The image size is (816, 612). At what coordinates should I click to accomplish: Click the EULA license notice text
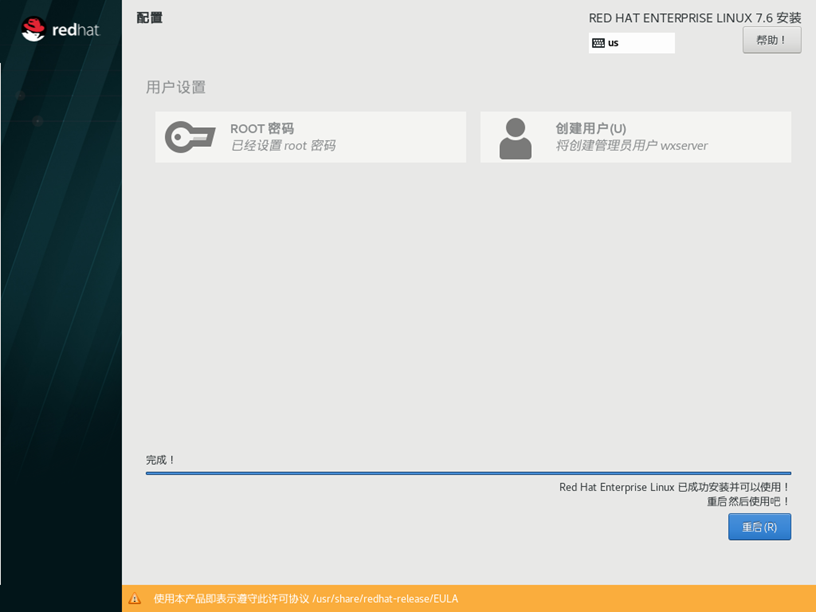305,598
